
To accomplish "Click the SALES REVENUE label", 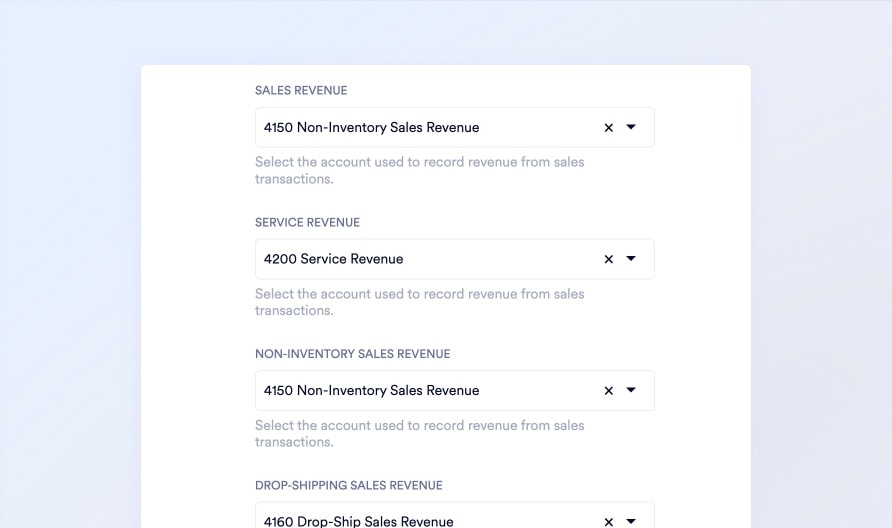I will click(x=301, y=90).
